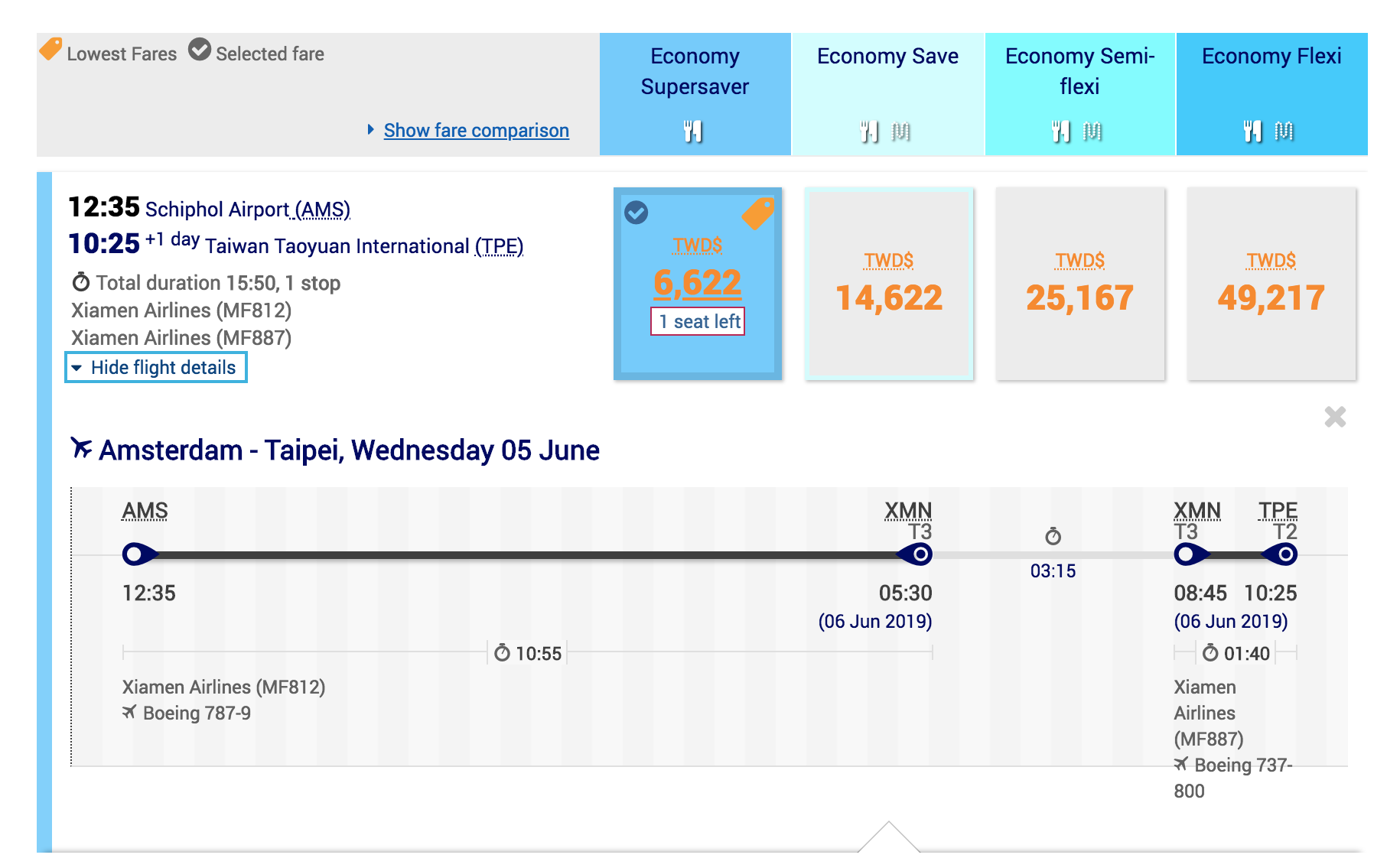Image resolution: width=1400 pixels, height=858 pixels.
Task: Click the airplane icon beside Amsterdam - Taipei heading
Action: [x=81, y=447]
